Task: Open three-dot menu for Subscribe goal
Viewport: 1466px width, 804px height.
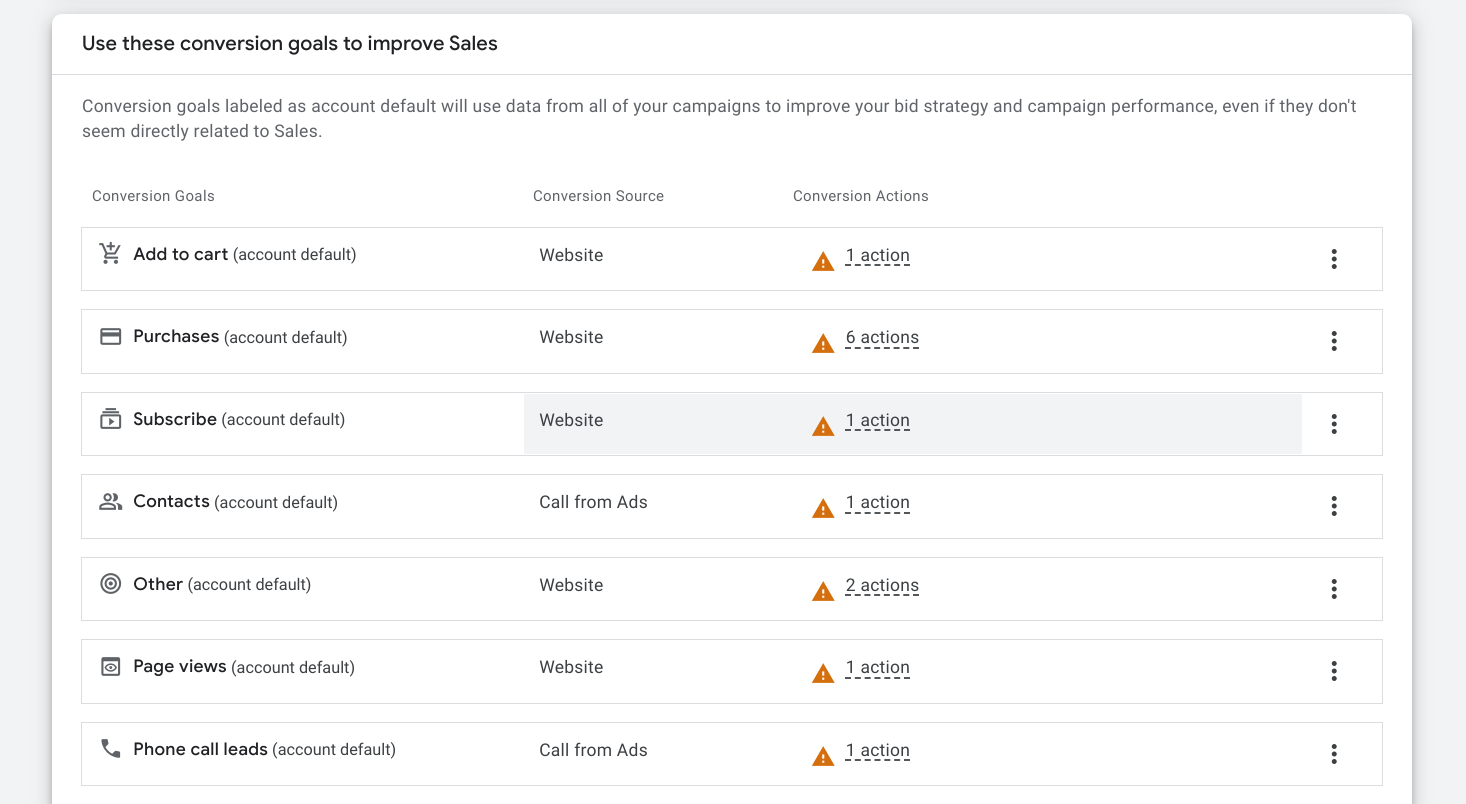Action: tap(1333, 424)
